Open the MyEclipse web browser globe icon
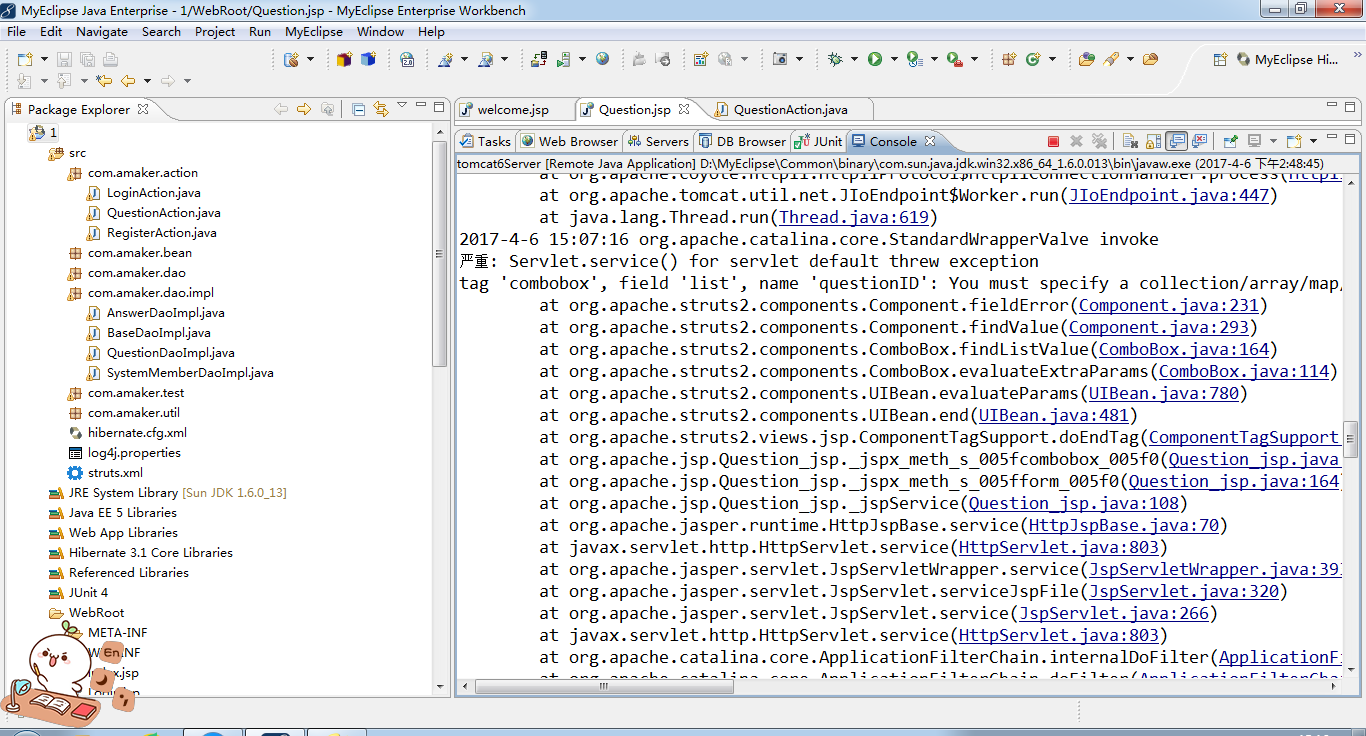Screen dimensions: 1366x736 [602, 59]
